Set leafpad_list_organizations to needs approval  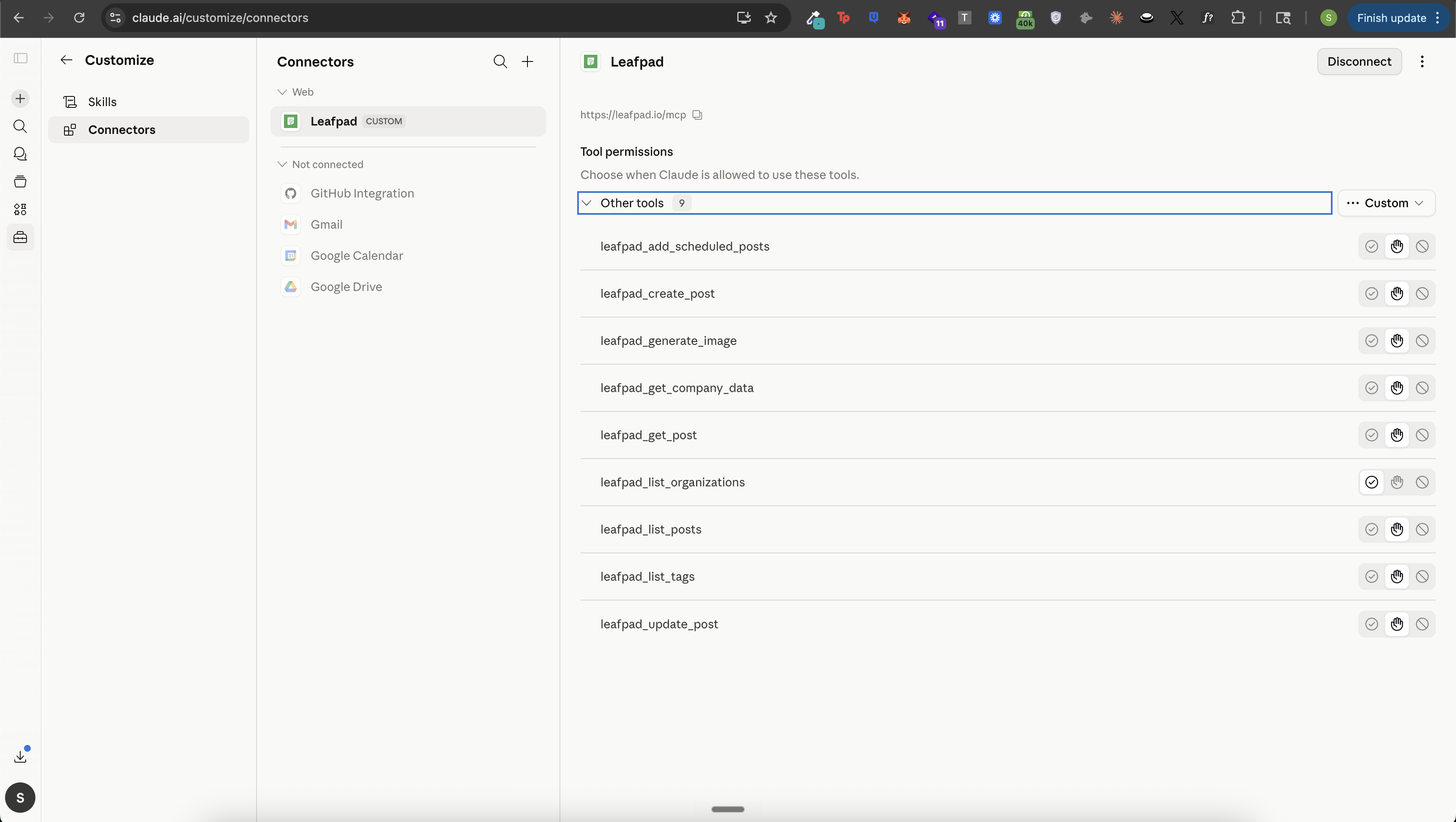(x=1397, y=483)
